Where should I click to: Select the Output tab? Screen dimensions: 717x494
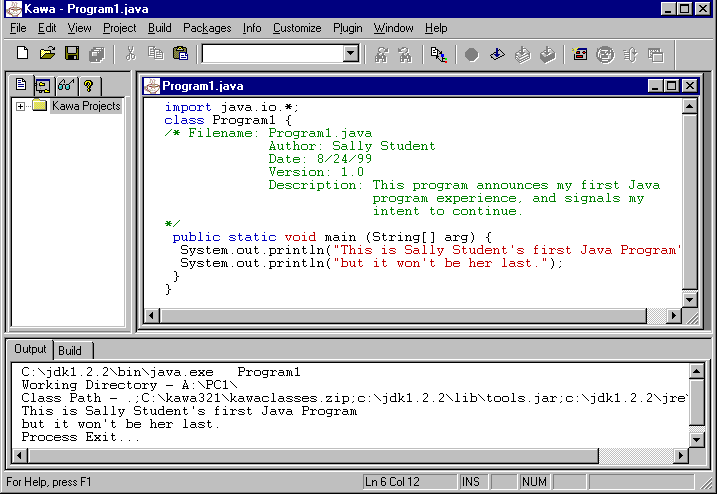pos(30,349)
